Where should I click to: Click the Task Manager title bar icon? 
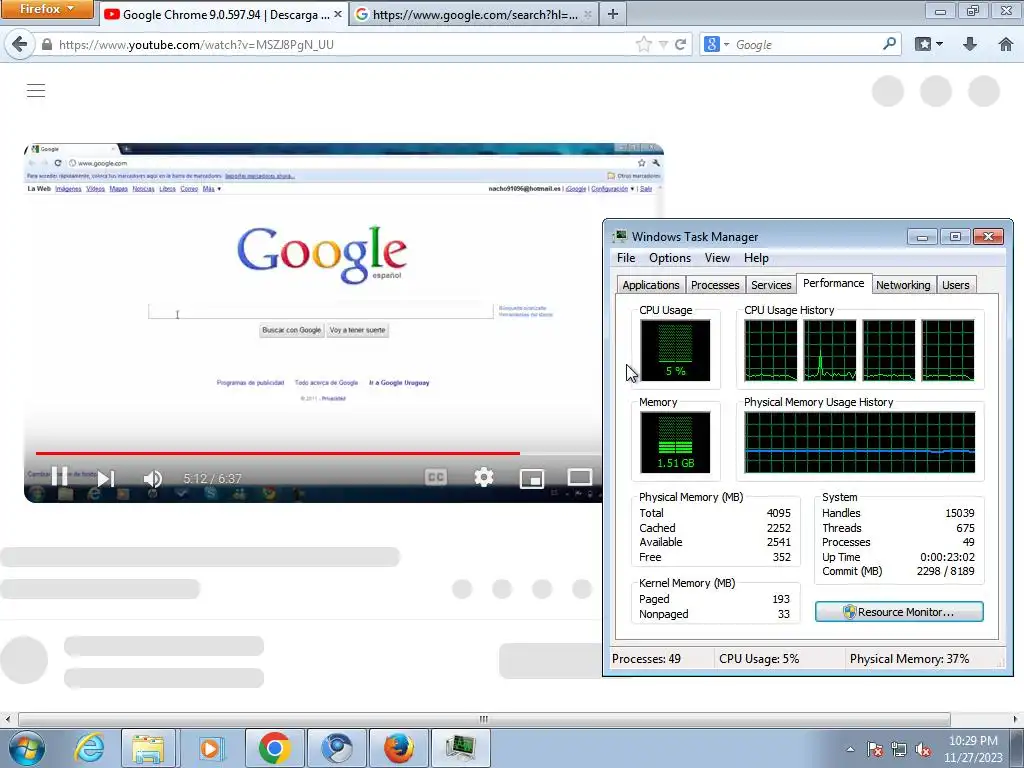[620, 236]
